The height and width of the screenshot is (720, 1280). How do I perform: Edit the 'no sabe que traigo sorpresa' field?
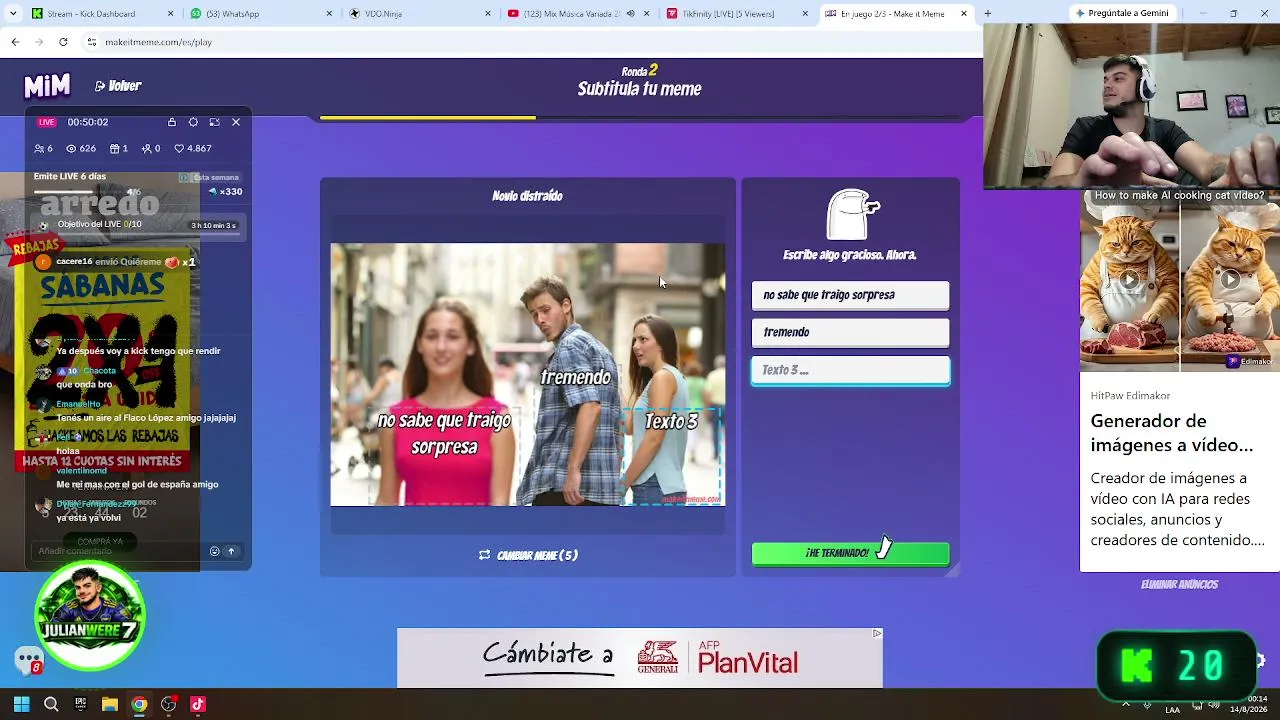point(850,295)
